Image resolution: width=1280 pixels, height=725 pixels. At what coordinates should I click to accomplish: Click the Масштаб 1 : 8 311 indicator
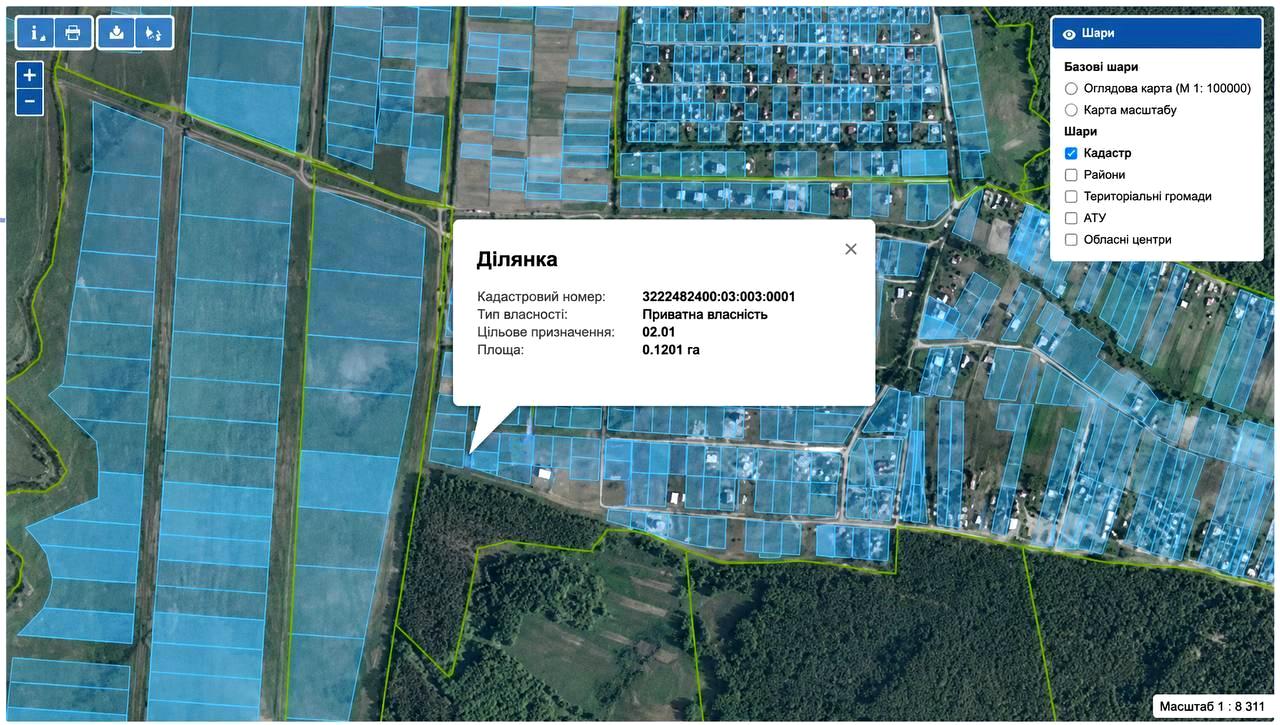1212,706
